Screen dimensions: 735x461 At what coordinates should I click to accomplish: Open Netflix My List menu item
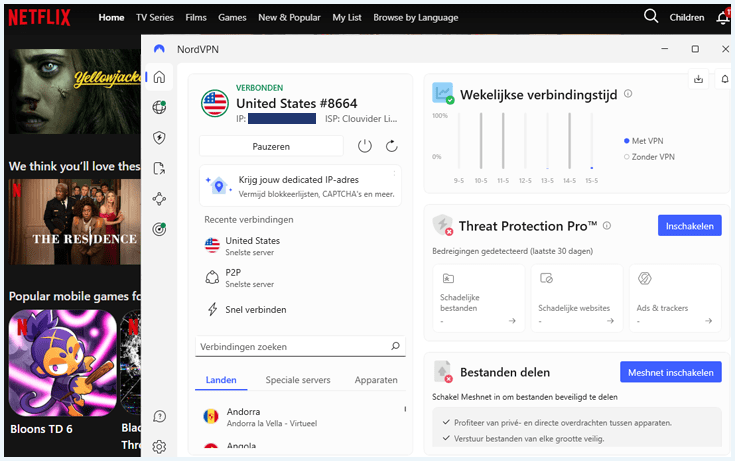(x=347, y=17)
